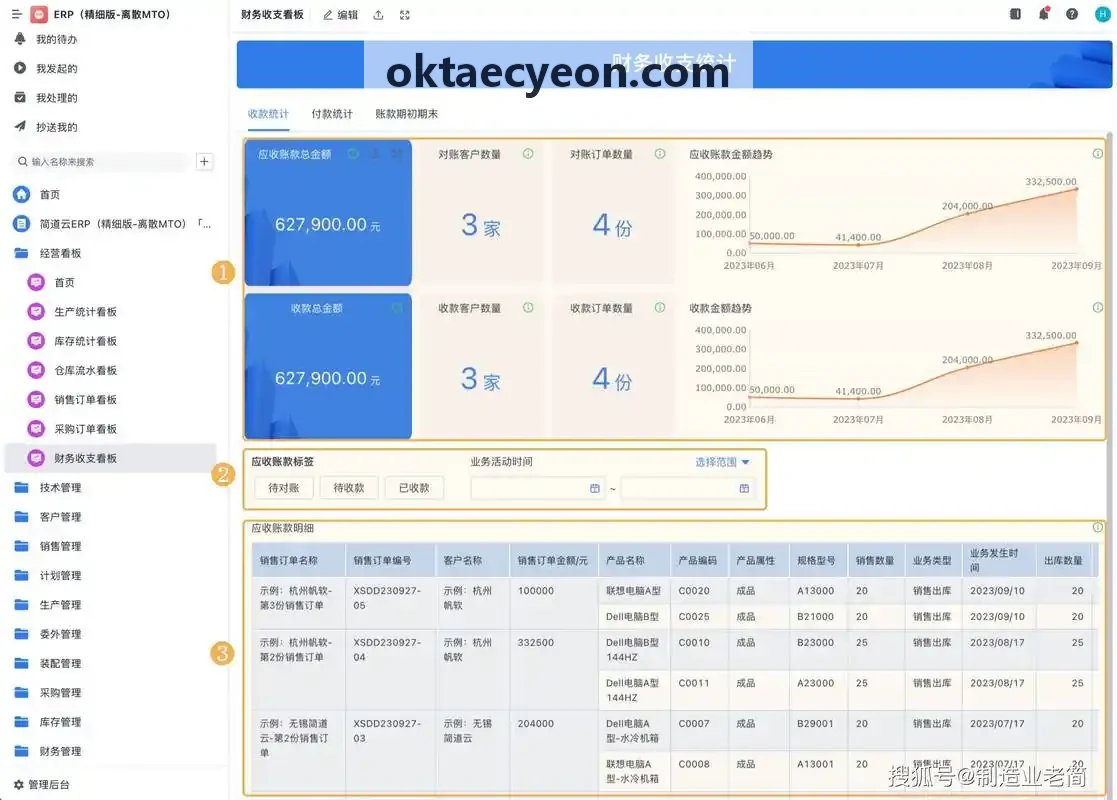The width and height of the screenshot is (1117, 800).
Task: Click info icon on 应收账款金额趋势 chart
Action: 1098,153
